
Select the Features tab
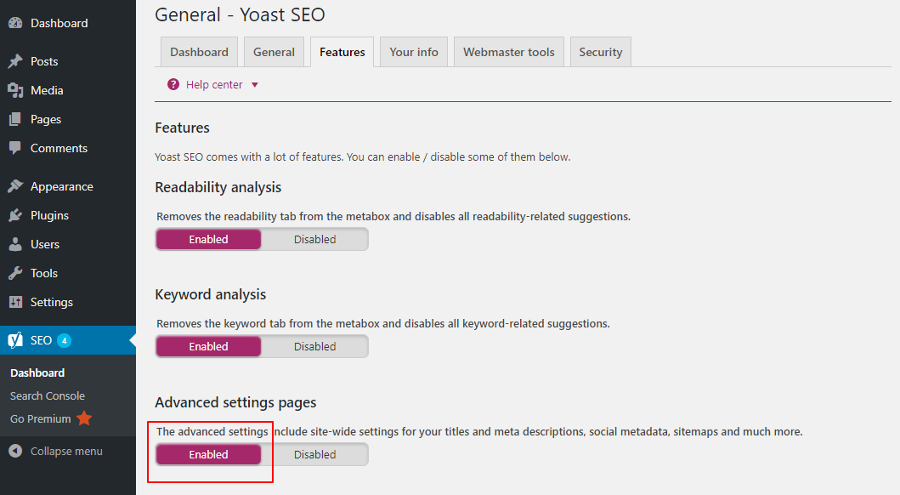(342, 52)
